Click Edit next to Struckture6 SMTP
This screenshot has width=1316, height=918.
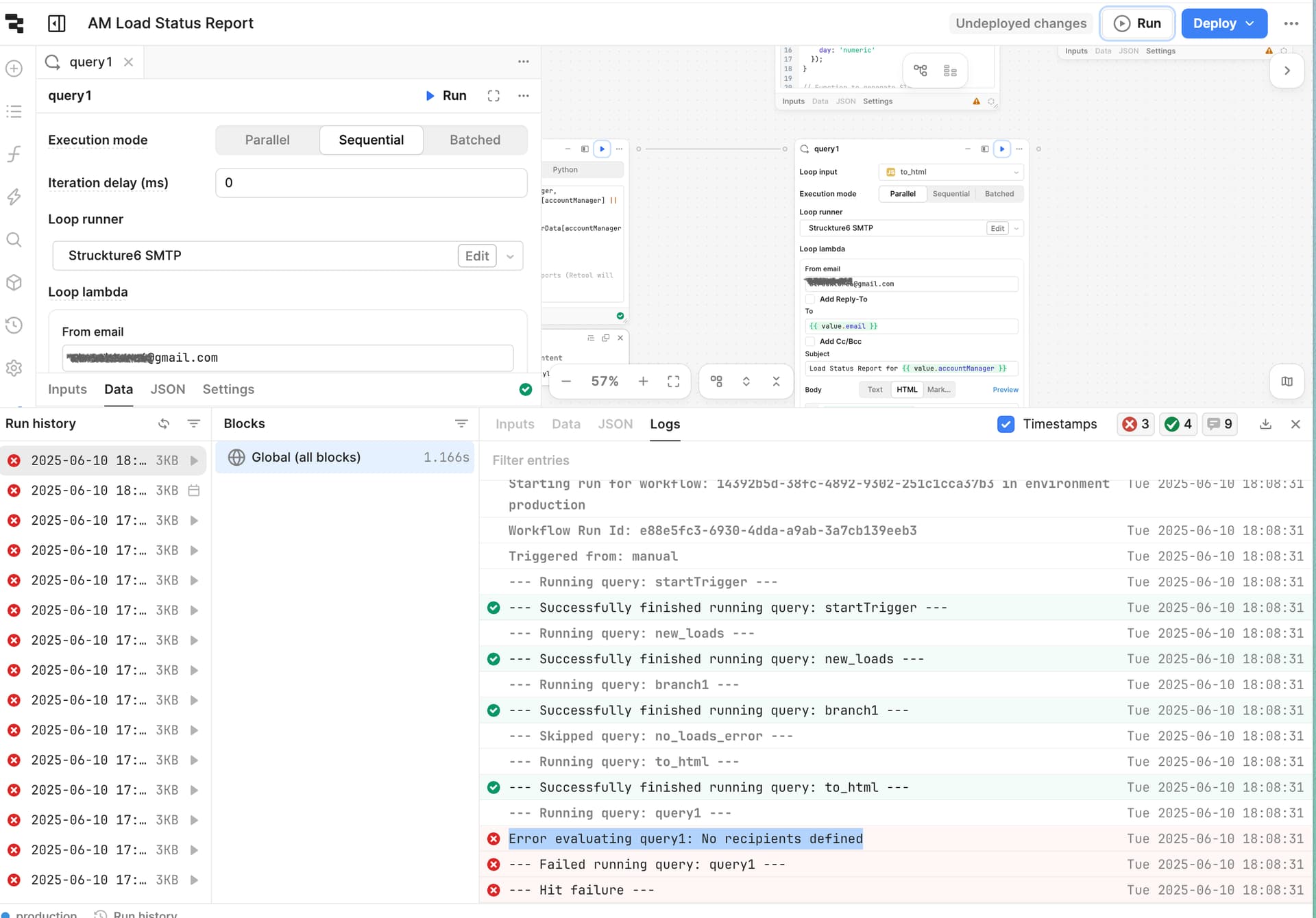tap(477, 256)
